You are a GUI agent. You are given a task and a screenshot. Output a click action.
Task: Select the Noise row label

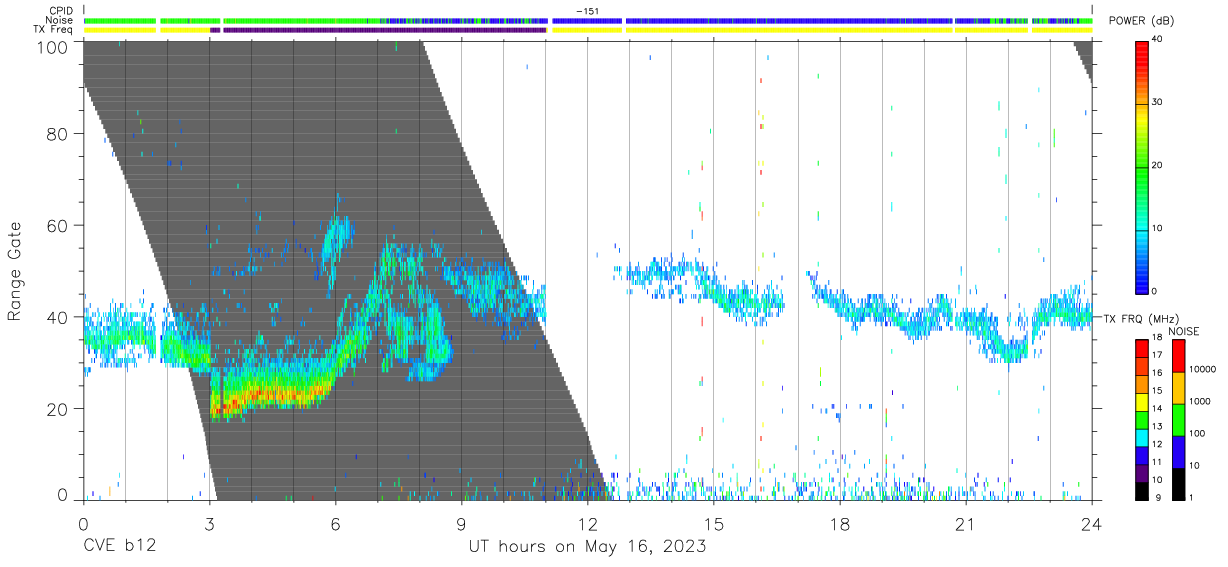(x=60, y=20)
